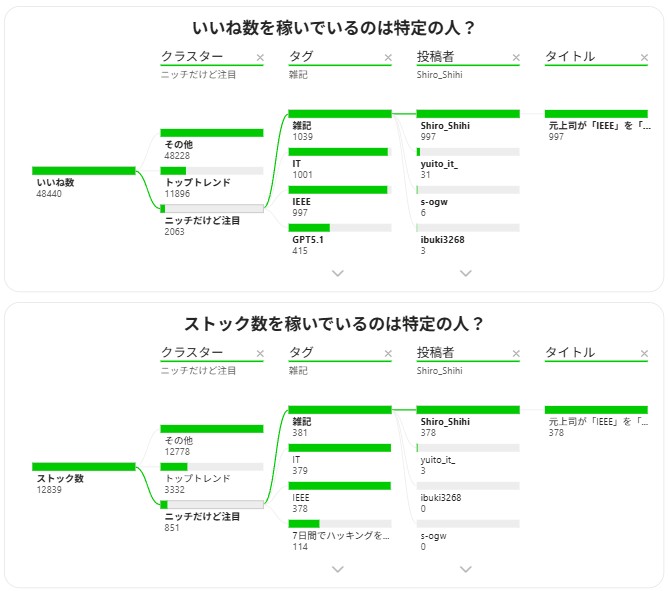
Task: Remove クラスター level in the いいね数 tree
Action: 260,58
